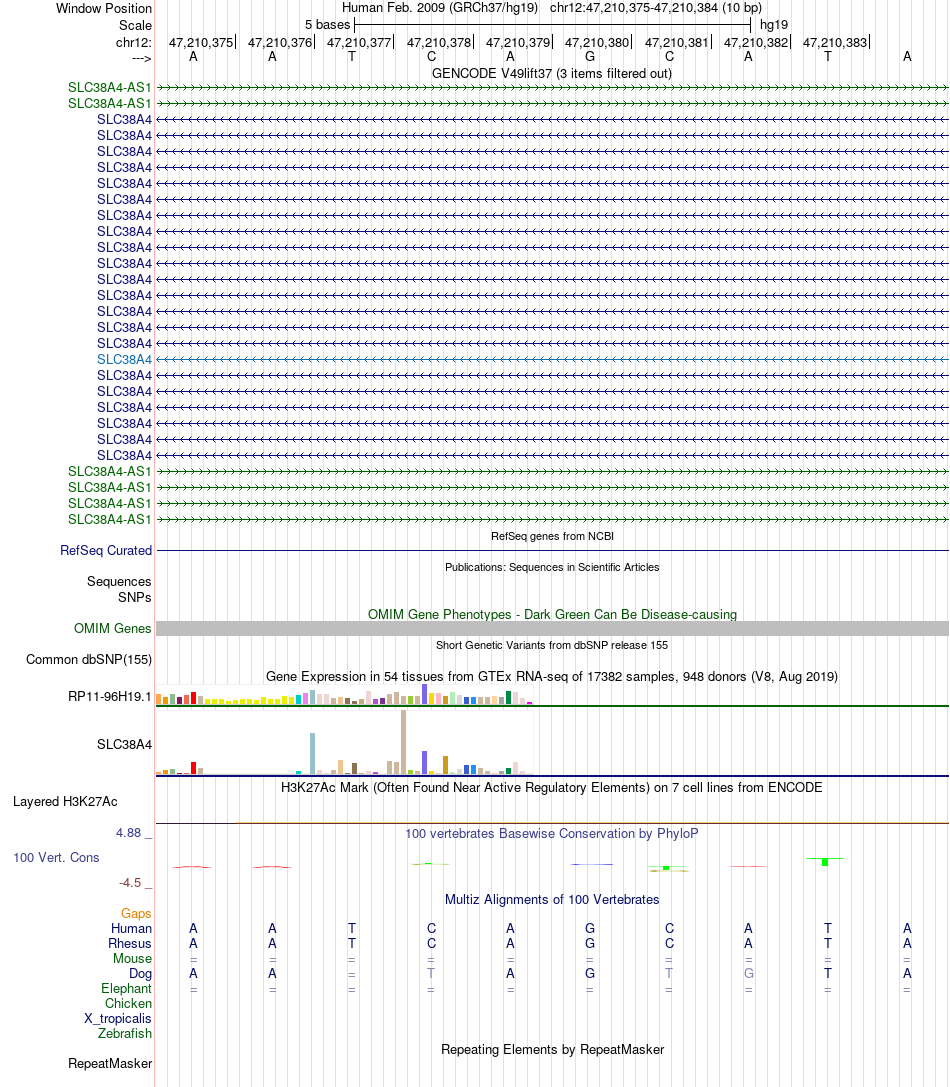The height and width of the screenshot is (1087, 950).
Task: Click the SLC38A4 label beside the GTEx chart
Action: tap(124, 745)
